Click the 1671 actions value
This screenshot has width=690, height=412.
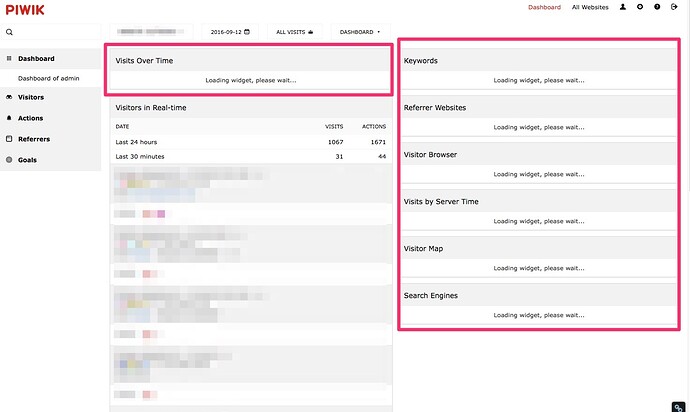click(378, 142)
